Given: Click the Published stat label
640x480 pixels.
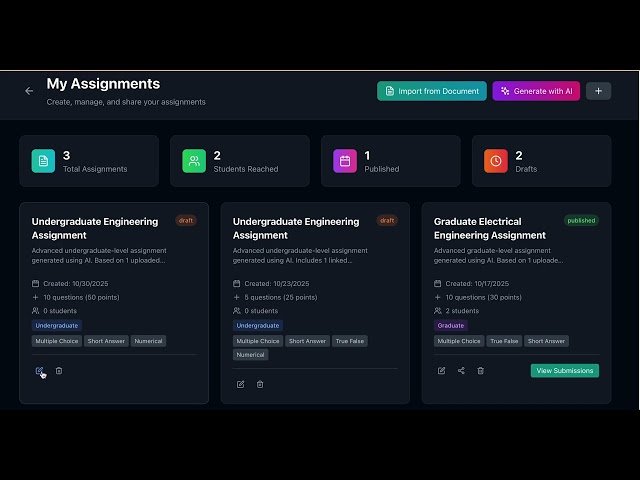Looking at the screenshot, I should click(382, 169).
